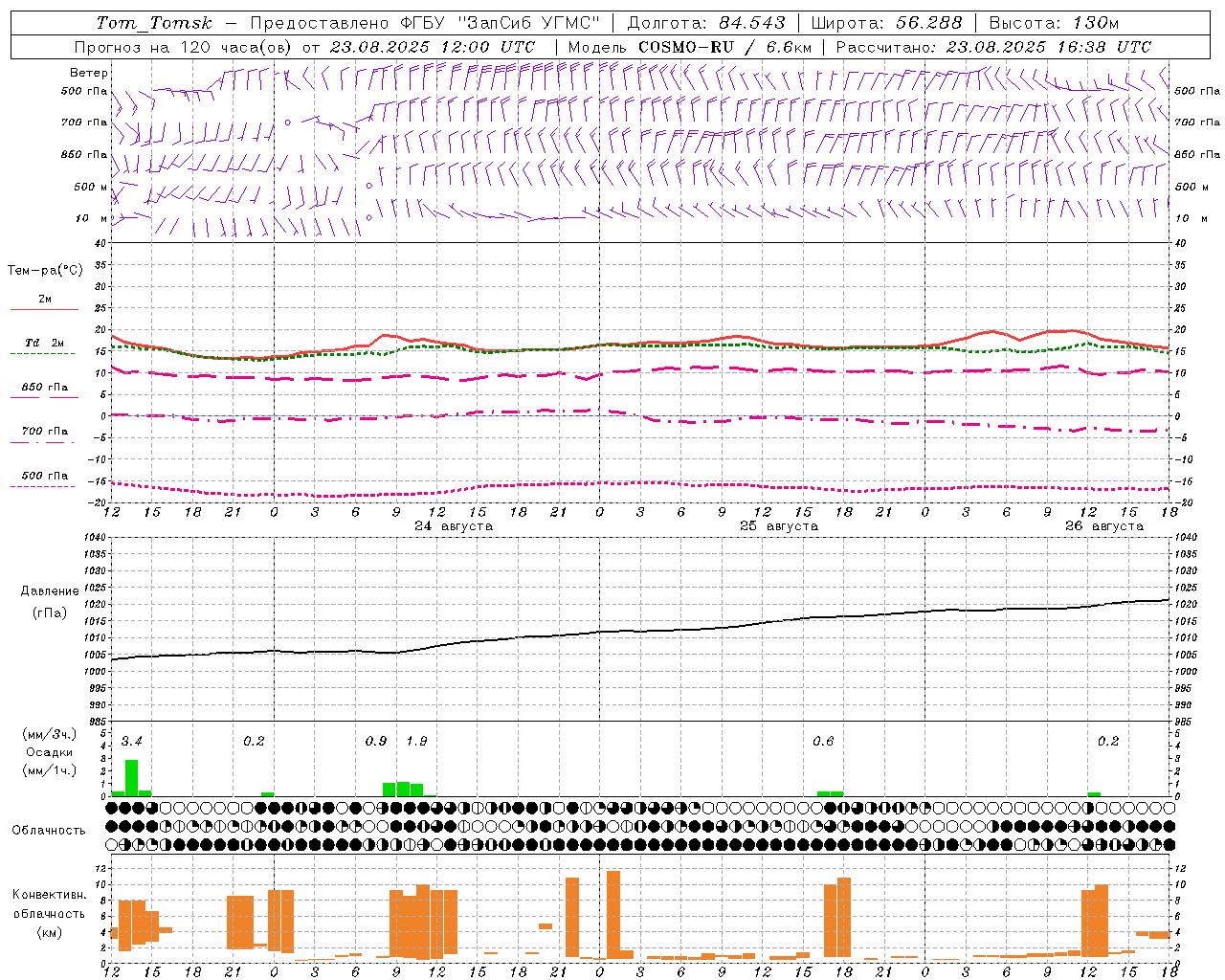Screen dimensions: 1225x980
Task: Click the 'Td 2м' dew point legend entry
Action: pos(44,343)
